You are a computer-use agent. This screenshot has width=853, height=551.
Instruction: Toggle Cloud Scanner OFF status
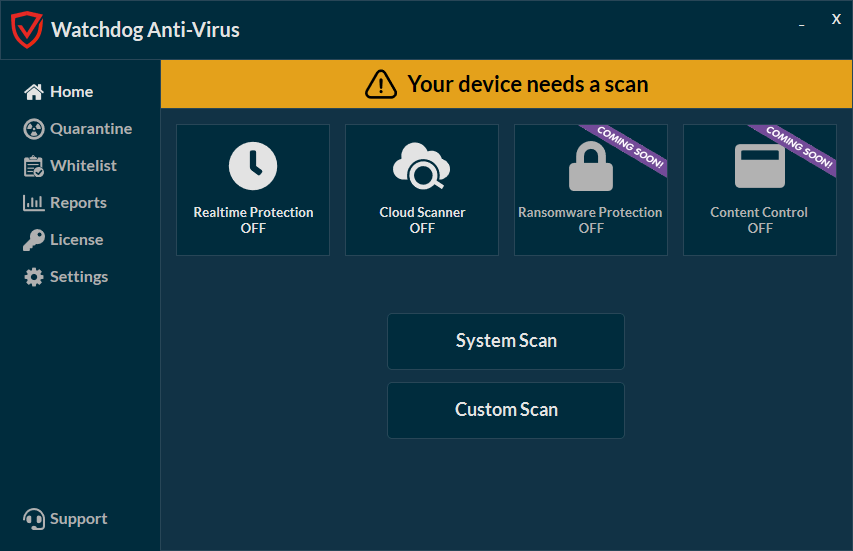(422, 228)
